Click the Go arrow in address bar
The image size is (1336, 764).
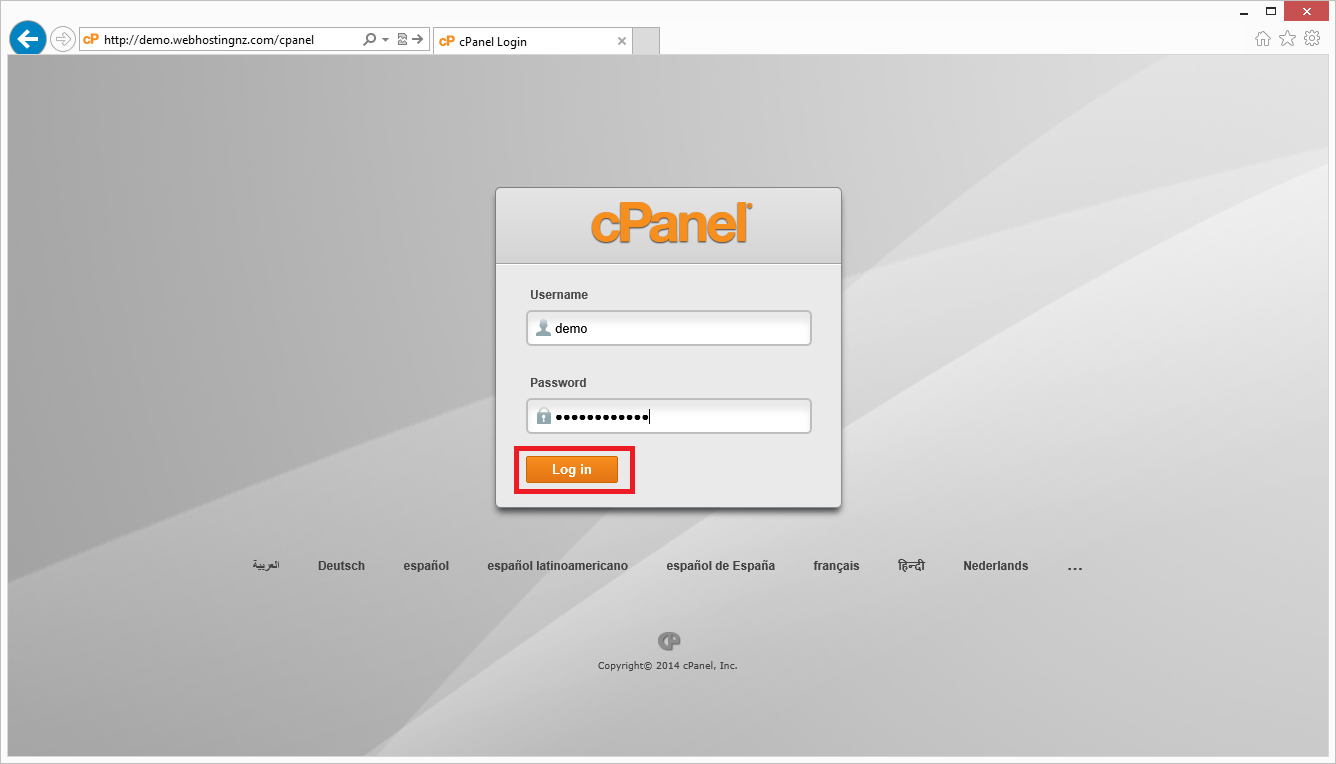pyautogui.click(x=418, y=40)
